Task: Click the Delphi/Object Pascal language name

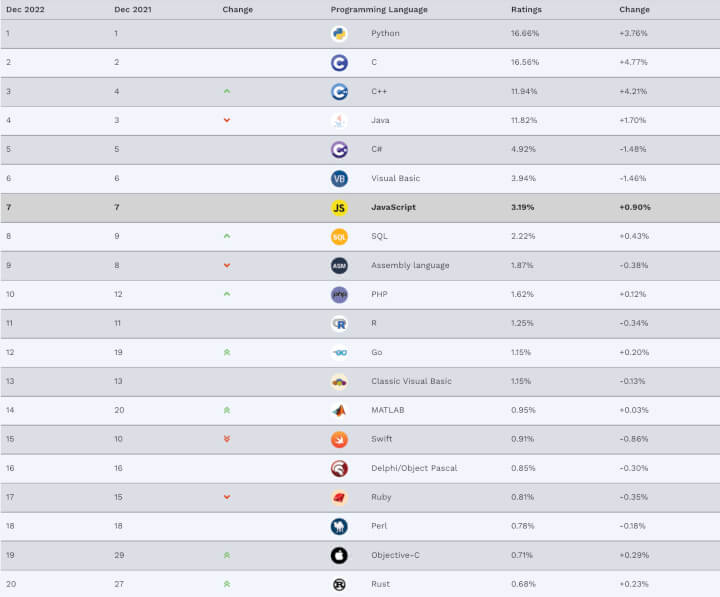Action: tap(414, 468)
